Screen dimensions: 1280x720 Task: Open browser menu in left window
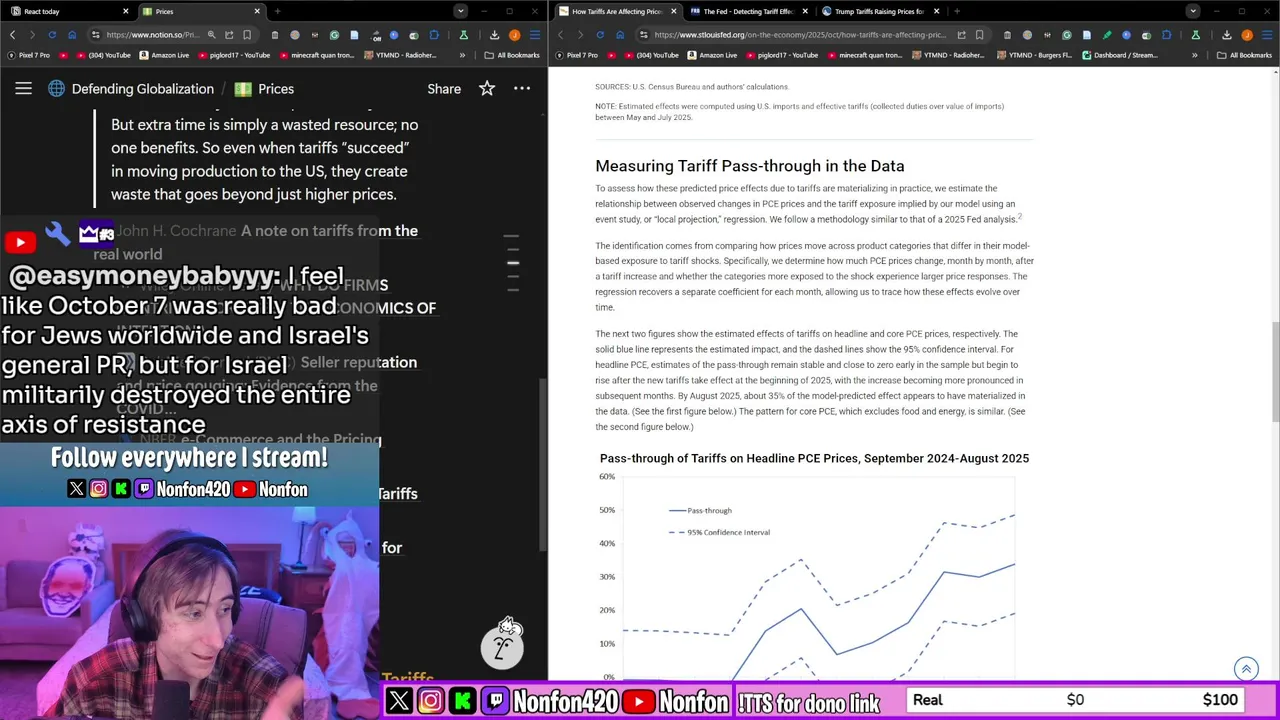(x=535, y=34)
